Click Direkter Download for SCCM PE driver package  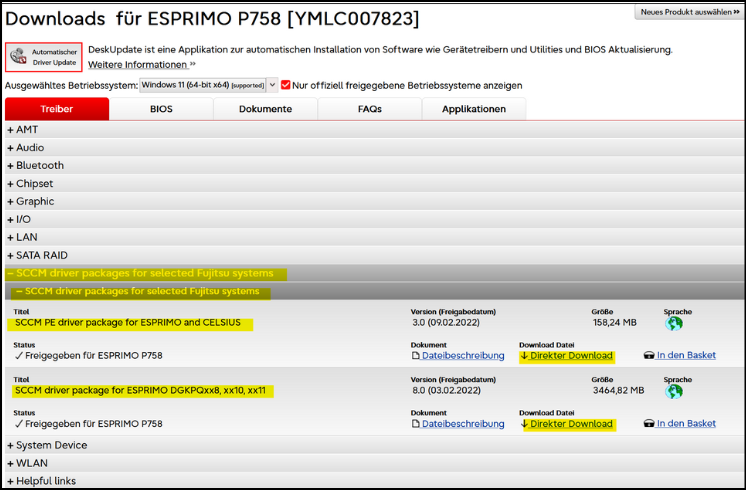pyautogui.click(x=567, y=356)
